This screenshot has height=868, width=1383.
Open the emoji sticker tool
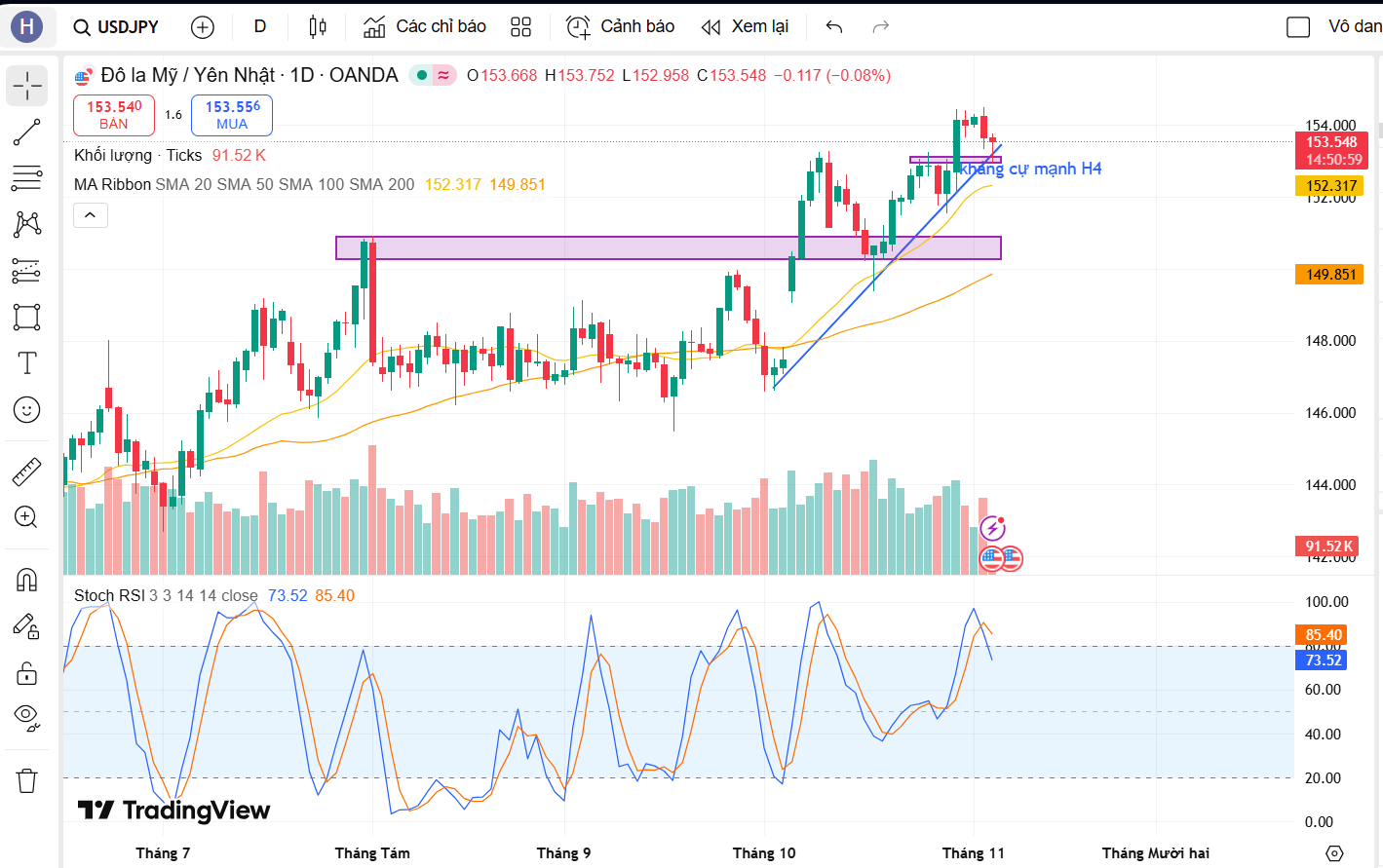pos(27,410)
